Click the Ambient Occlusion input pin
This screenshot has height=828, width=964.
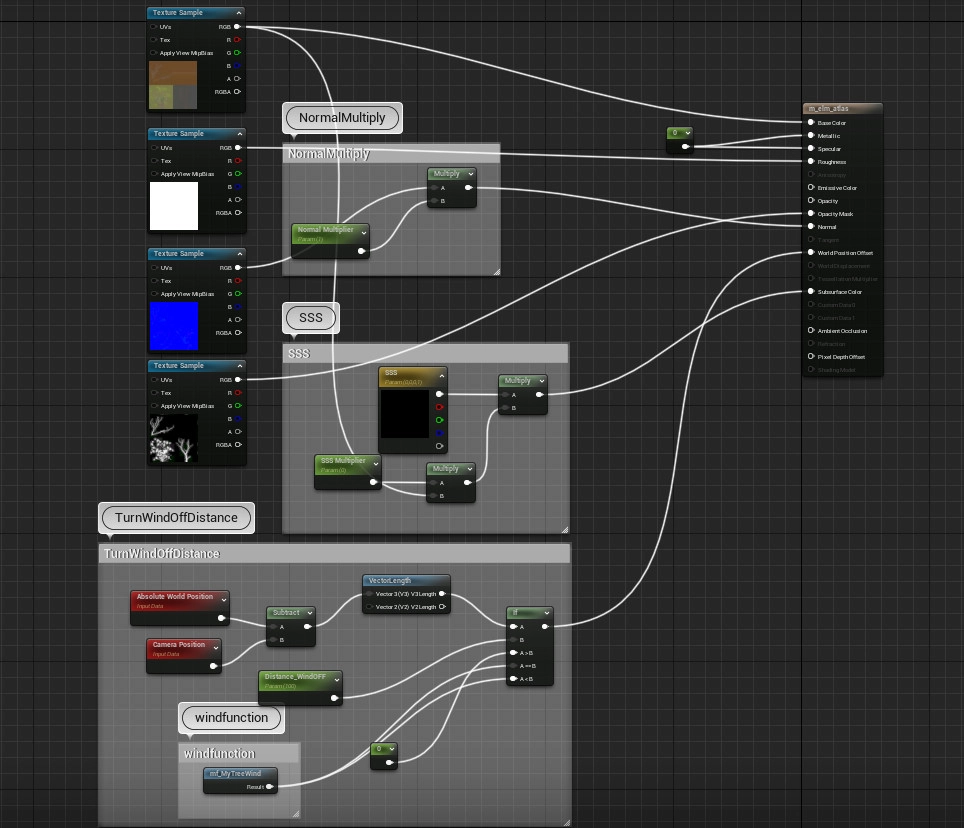pos(811,331)
